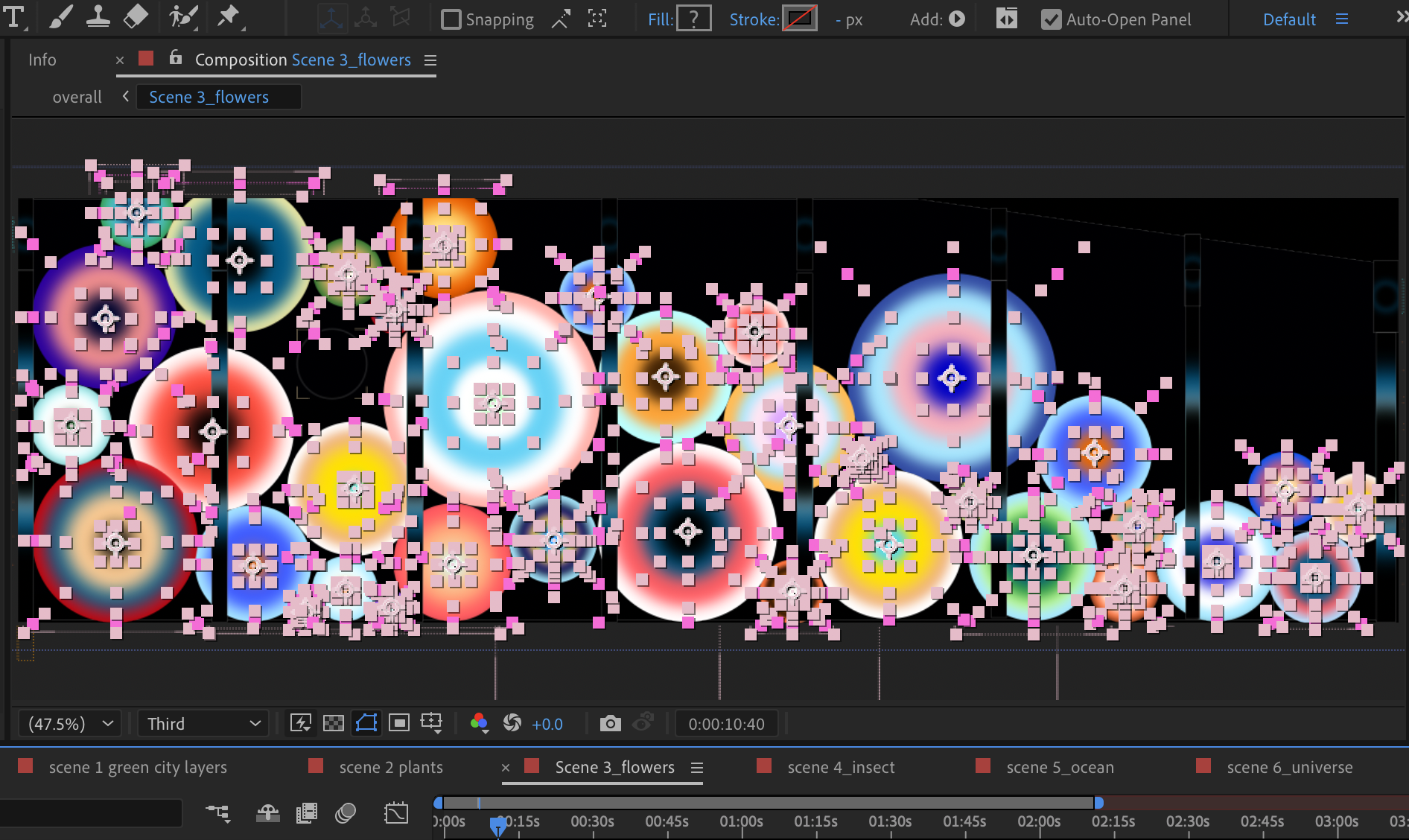1409x840 pixels.
Task: Open the Graph Editor in timeline
Action: (x=396, y=813)
